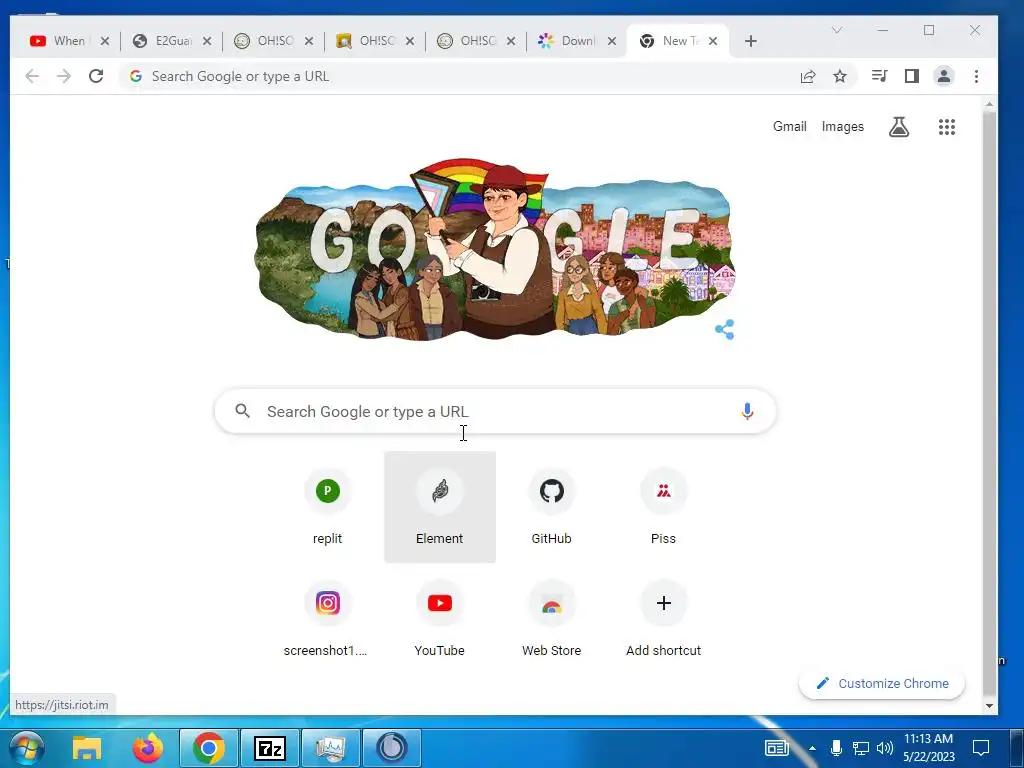Click the share page icon in address bar
This screenshot has height=768, width=1024.
click(808, 76)
